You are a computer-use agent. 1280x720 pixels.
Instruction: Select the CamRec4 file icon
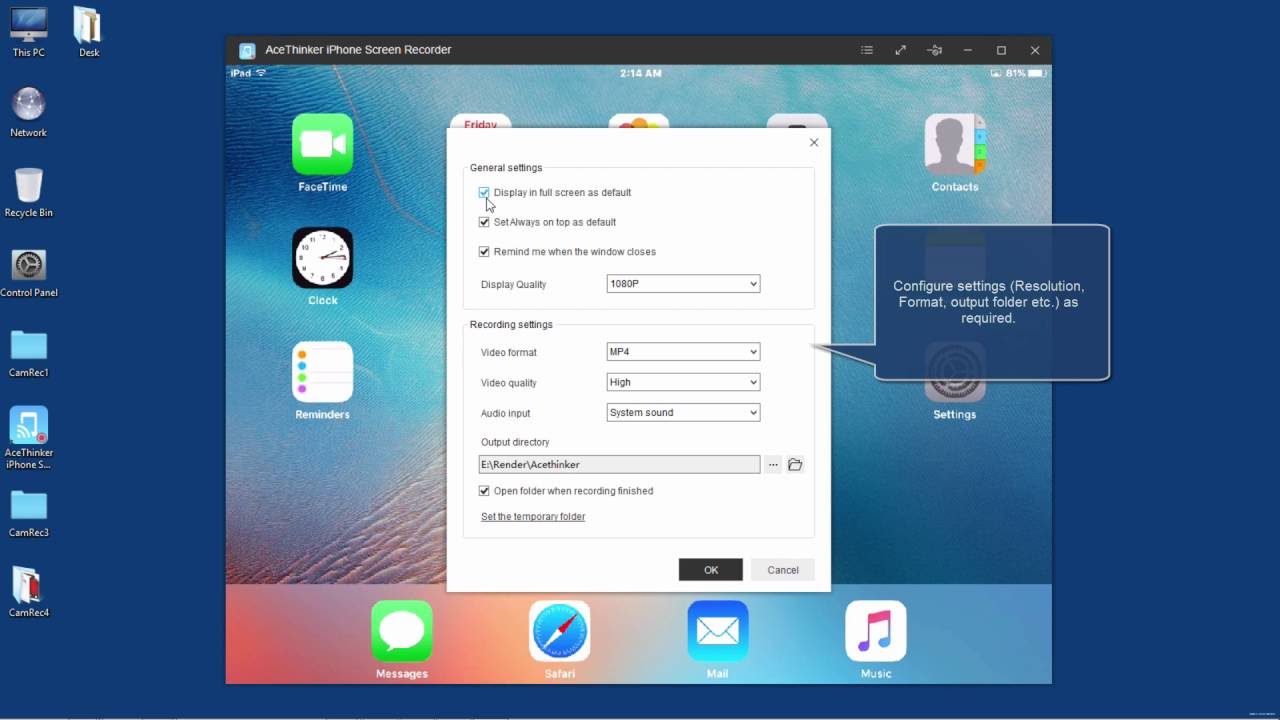pyautogui.click(x=28, y=592)
